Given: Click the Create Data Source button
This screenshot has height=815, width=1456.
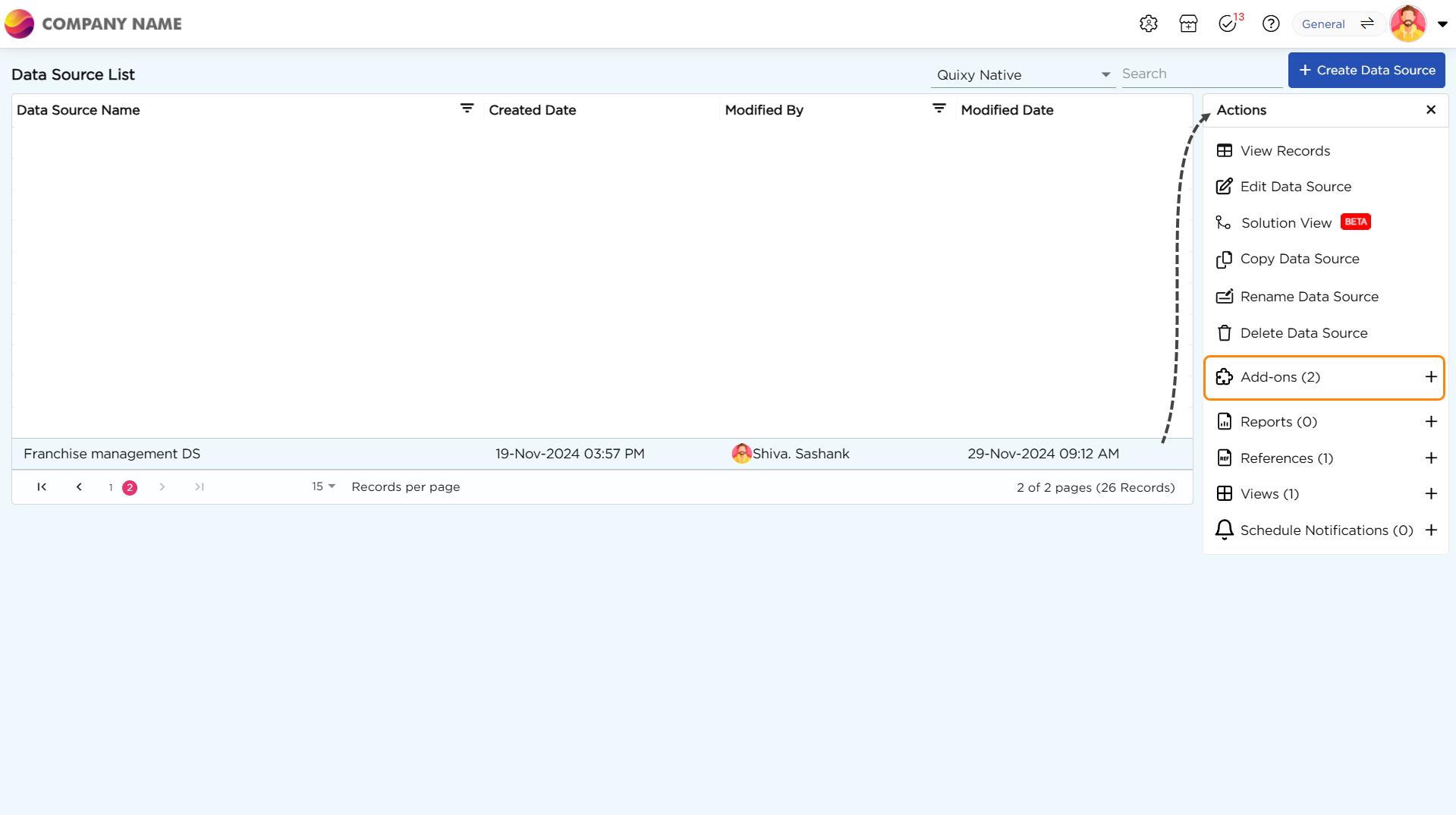Looking at the screenshot, I should pyautogui.click(x=1366, y=70).
